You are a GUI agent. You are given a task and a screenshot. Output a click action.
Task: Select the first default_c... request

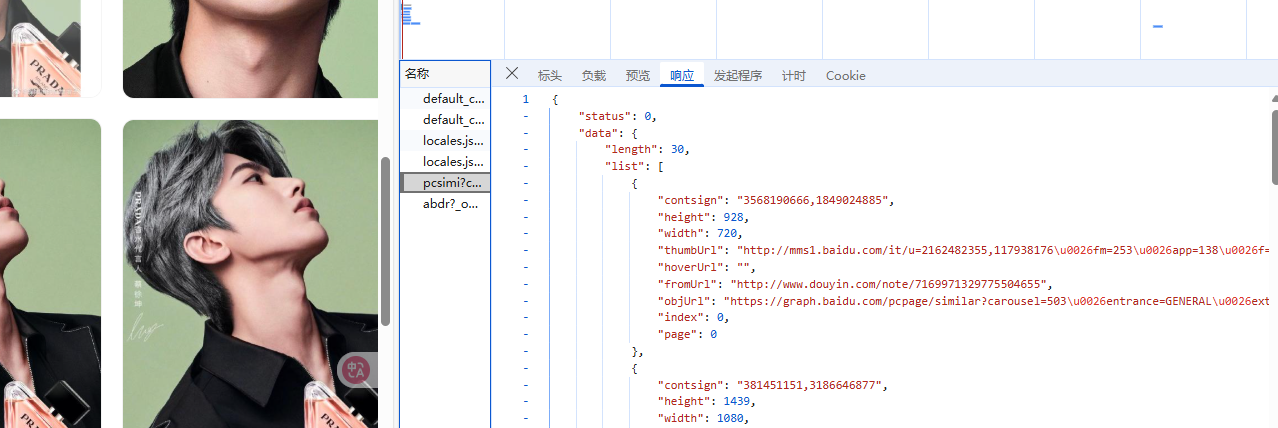click(x=445, y=98)
